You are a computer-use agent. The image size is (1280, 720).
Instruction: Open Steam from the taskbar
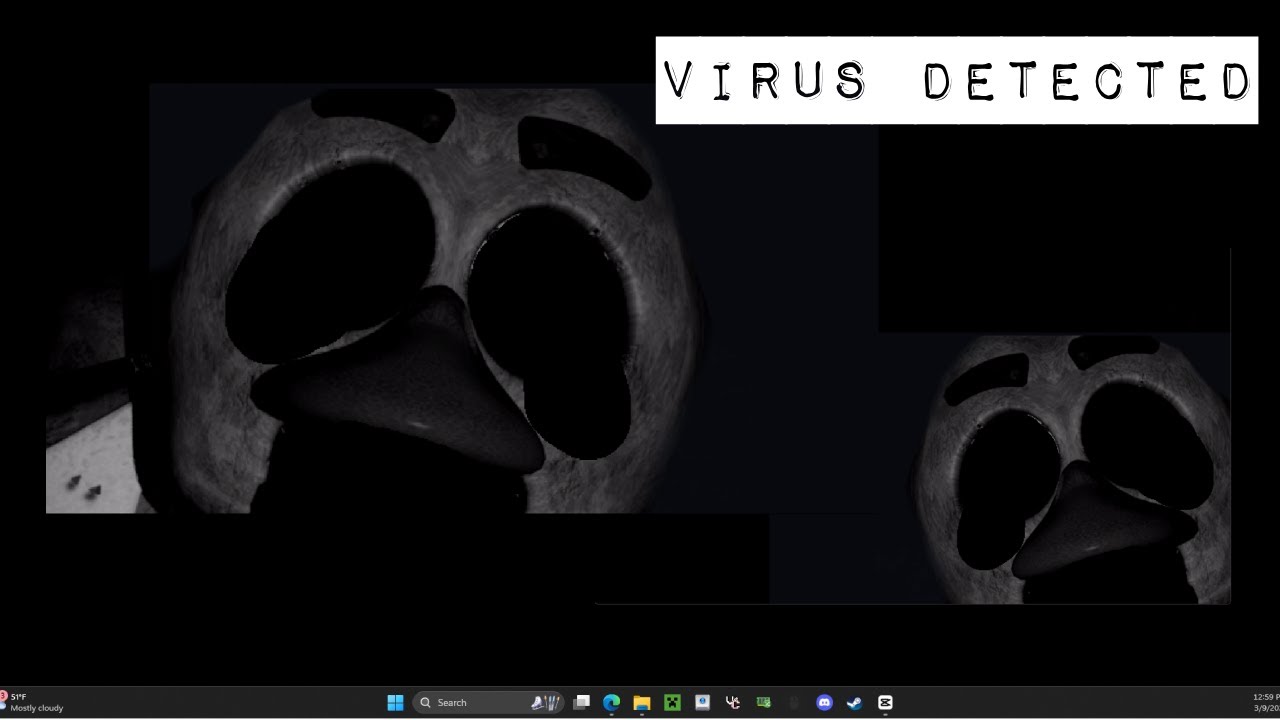coord(854,702)
